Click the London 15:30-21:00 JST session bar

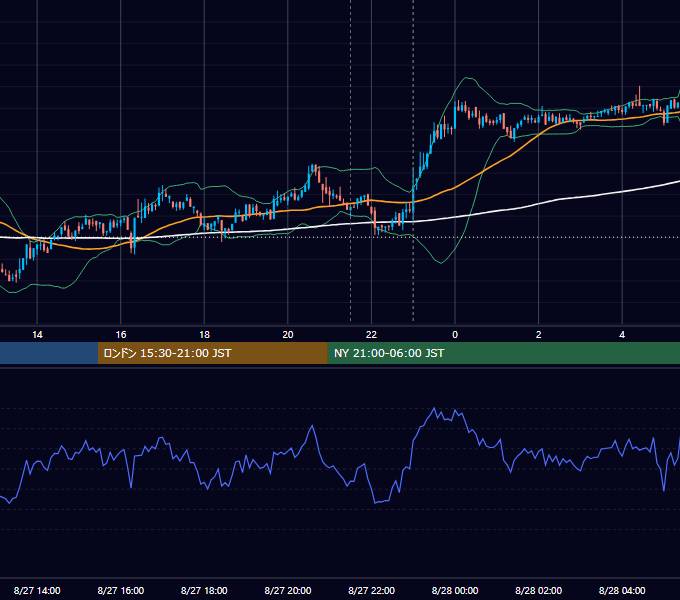212,353
